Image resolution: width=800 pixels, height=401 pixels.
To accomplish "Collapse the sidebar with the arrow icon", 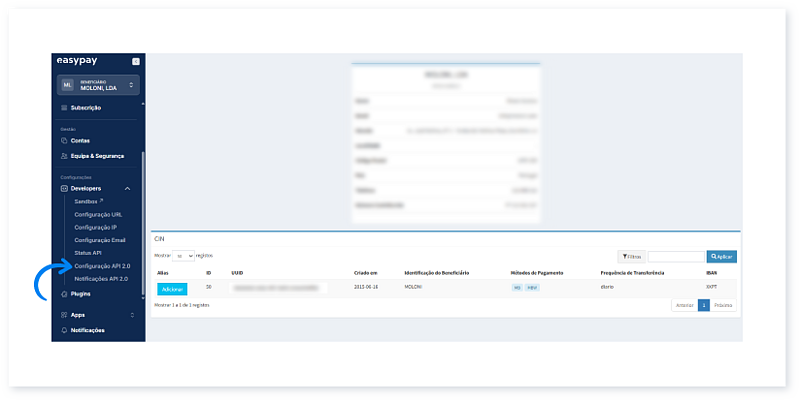I will click(x=135, y=62).
